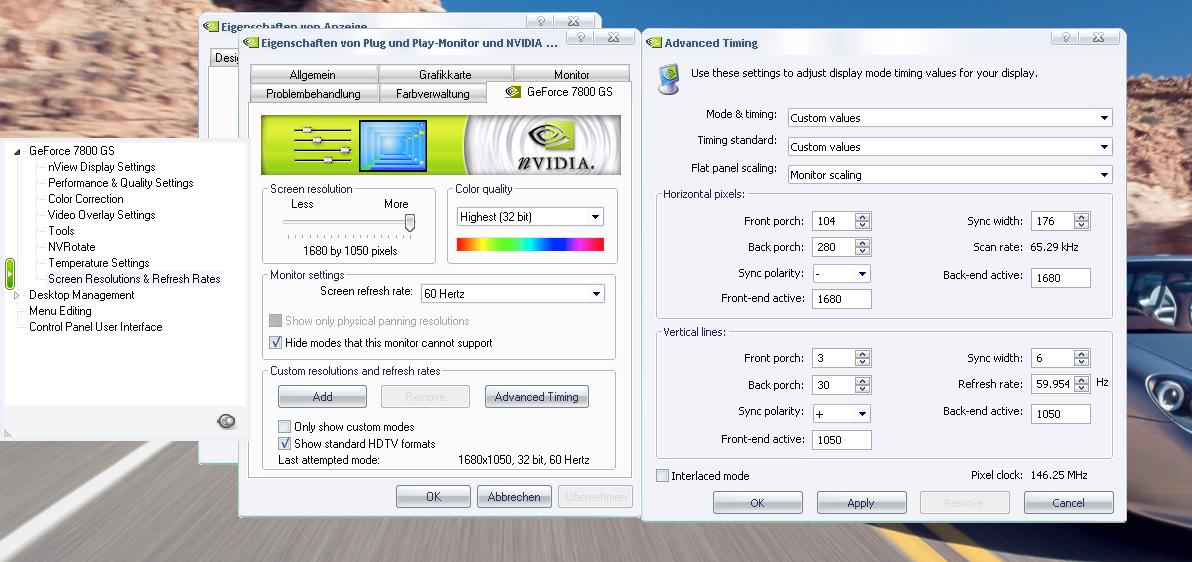Image resolution: width=1192 pixels, height=562 pixels.
Task: Click the horizontal Front porch input field
Action: pos(833,221)
